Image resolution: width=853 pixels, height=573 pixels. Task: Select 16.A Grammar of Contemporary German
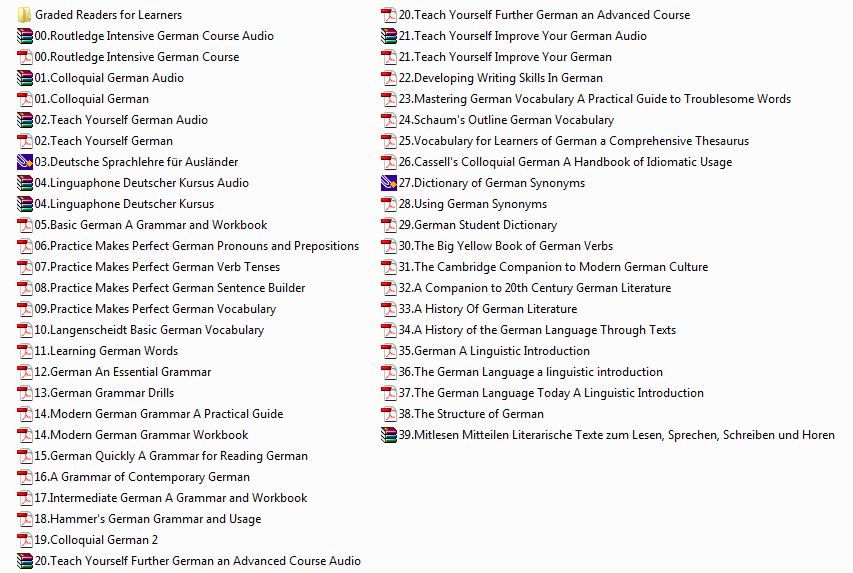142,477
